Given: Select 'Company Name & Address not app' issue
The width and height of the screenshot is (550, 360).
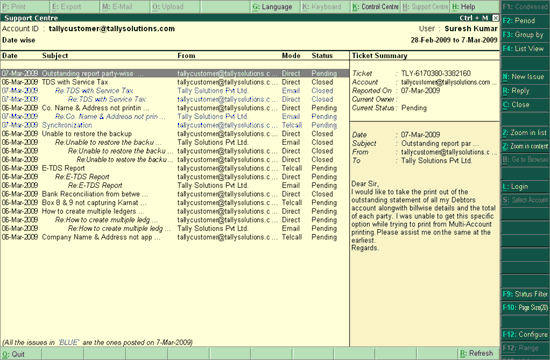Looking at the screenshot, I should coord(175,237).
